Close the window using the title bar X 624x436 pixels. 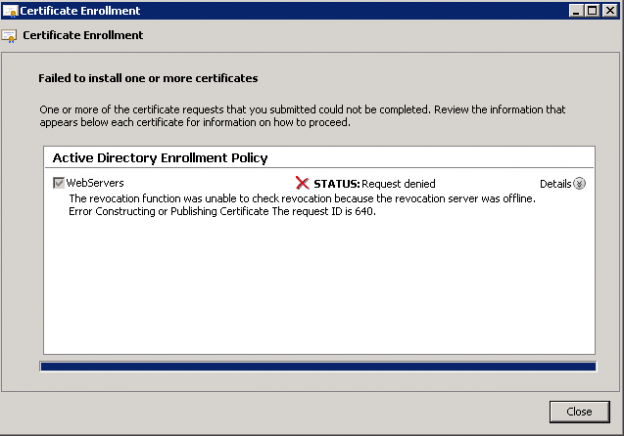(609, 11)
